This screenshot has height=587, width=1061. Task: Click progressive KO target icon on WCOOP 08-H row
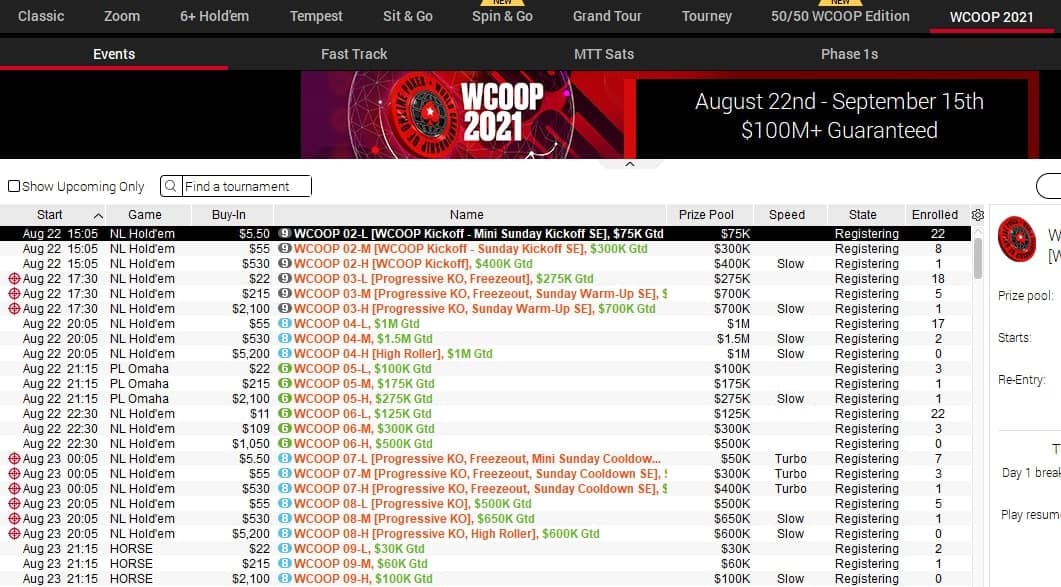click(x=14, y=534)
